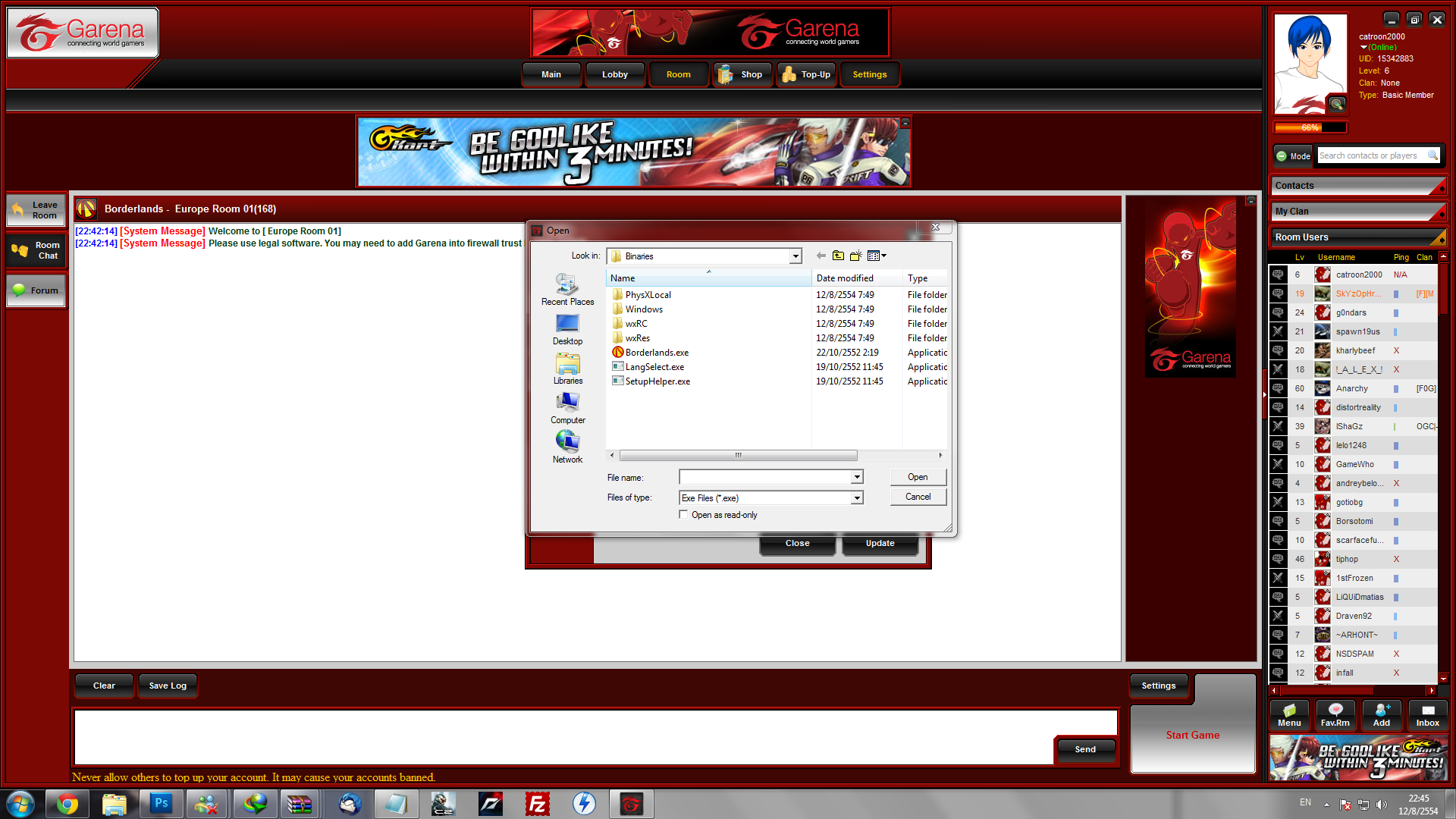The width and height of the screenshot is (1456, 819).
Task: Click the Leave Room button
Action: 36,210
